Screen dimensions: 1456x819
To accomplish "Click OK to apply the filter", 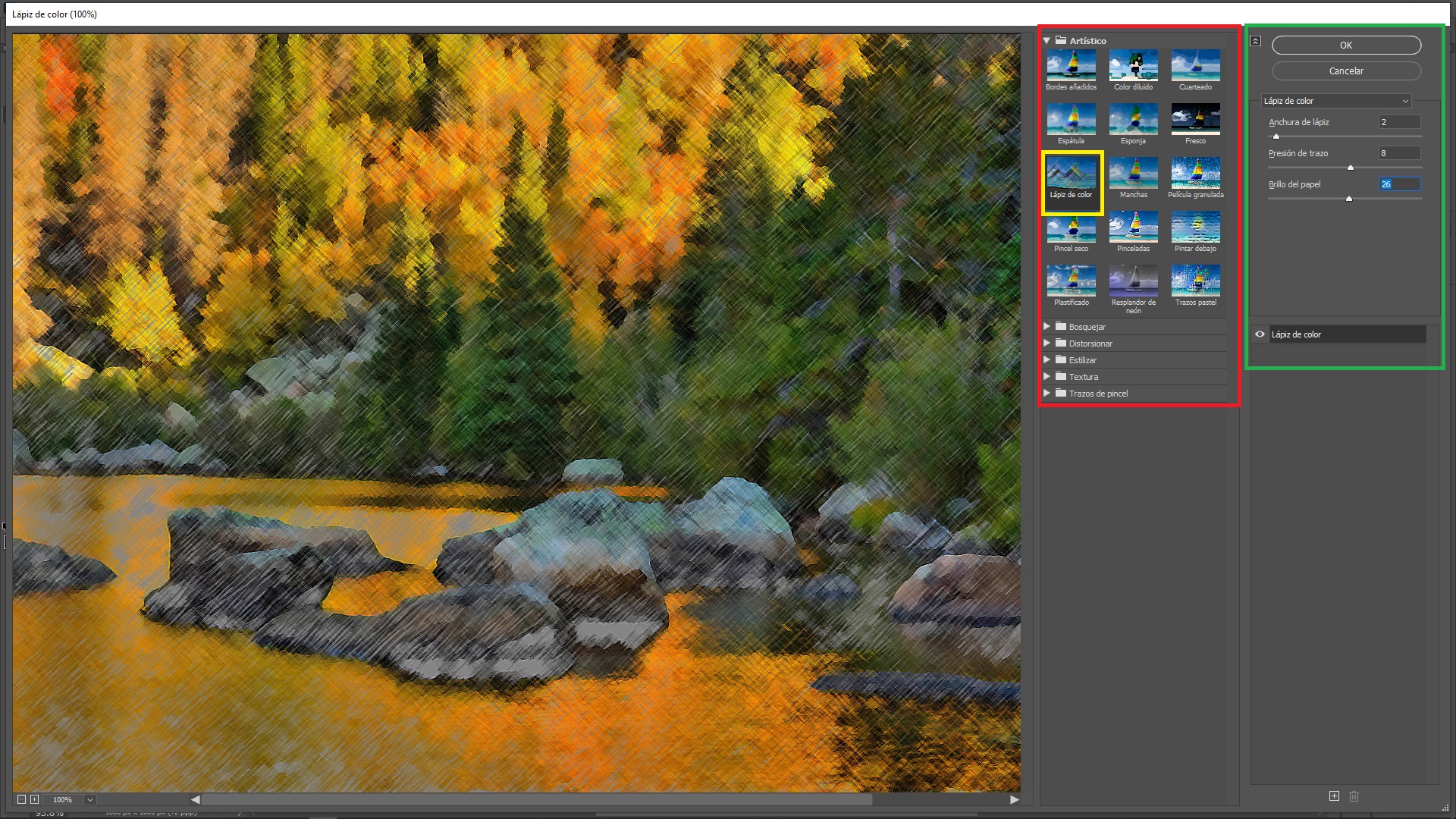I will point(1346,45).
